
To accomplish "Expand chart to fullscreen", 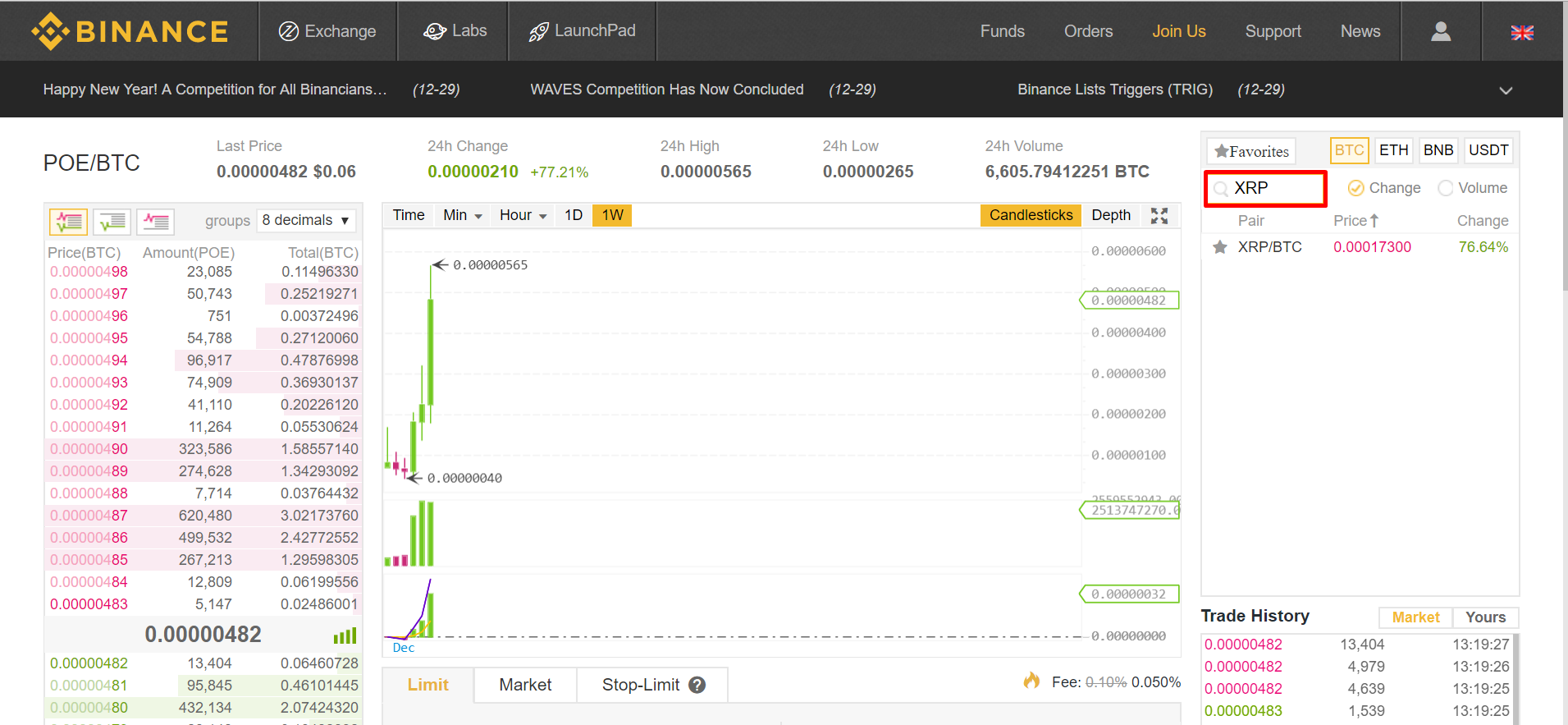I will pos(1159,216).
